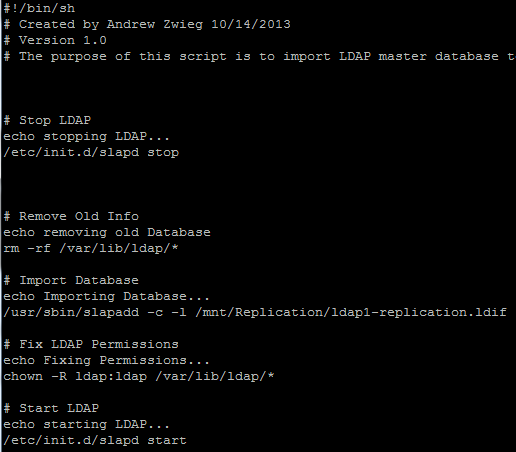Image resolution: width=516 pixels, height=452 pixels.
Task: Click the # Start LDAP comment
Action: coord(51,408)
